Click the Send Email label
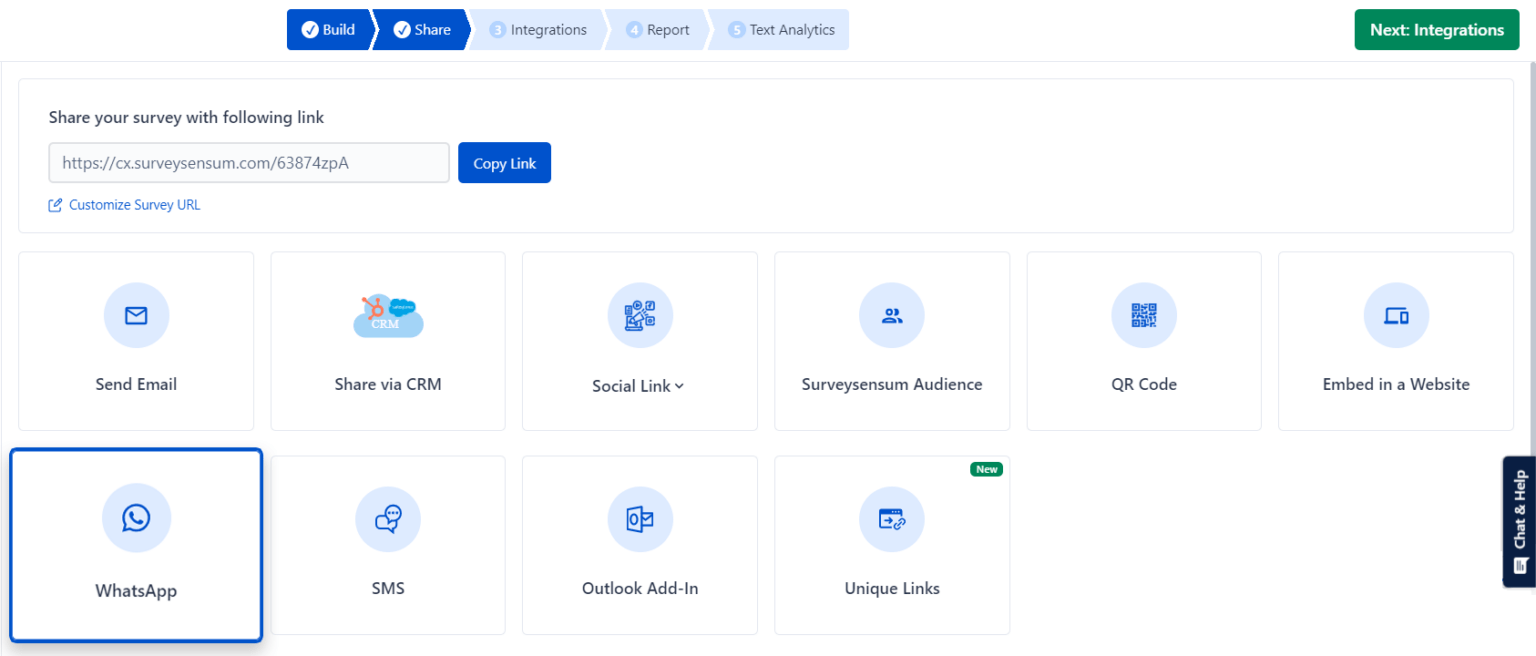This screenshot has height=656, width=1536. coord(136,384)
